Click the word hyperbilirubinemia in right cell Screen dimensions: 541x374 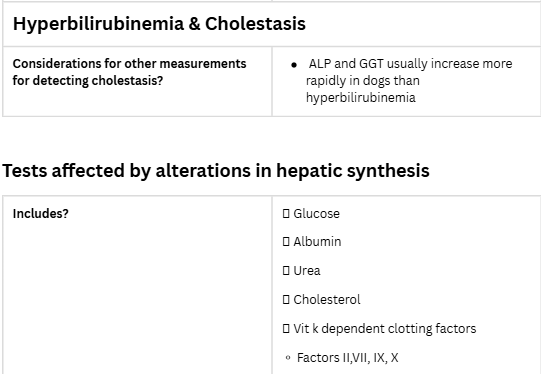pos(361,98)
